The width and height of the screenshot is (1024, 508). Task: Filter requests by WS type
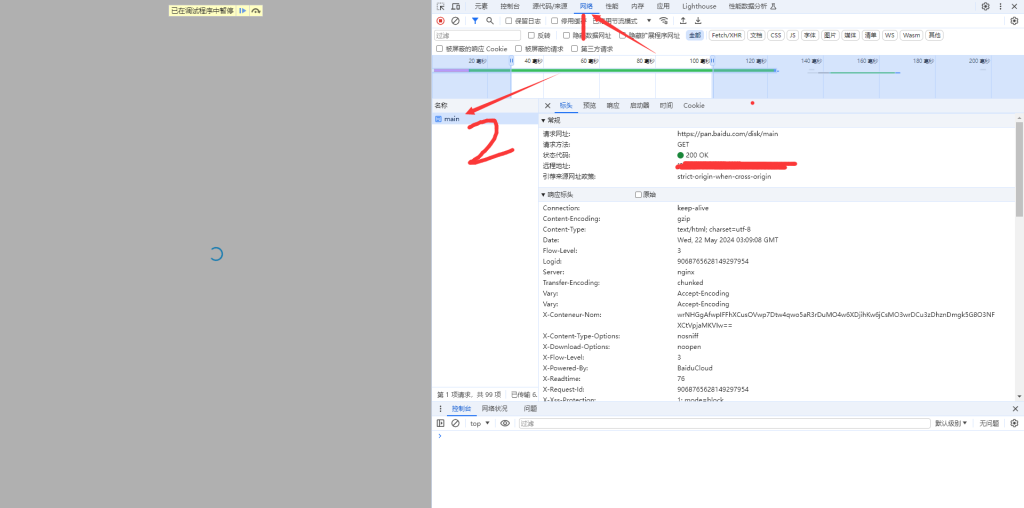(889, 35)
